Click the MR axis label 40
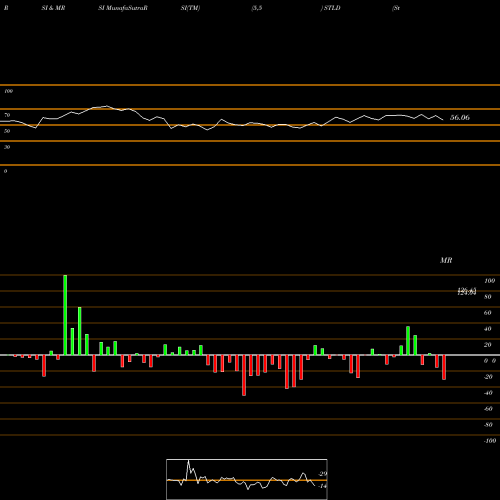 coord(488,329)
